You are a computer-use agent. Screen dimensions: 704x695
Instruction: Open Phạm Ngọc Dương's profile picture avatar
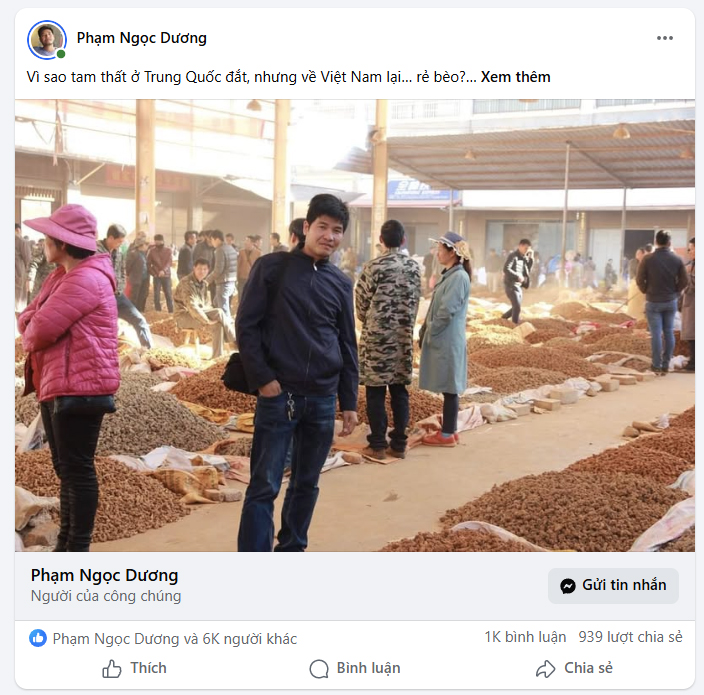(46, 39)
